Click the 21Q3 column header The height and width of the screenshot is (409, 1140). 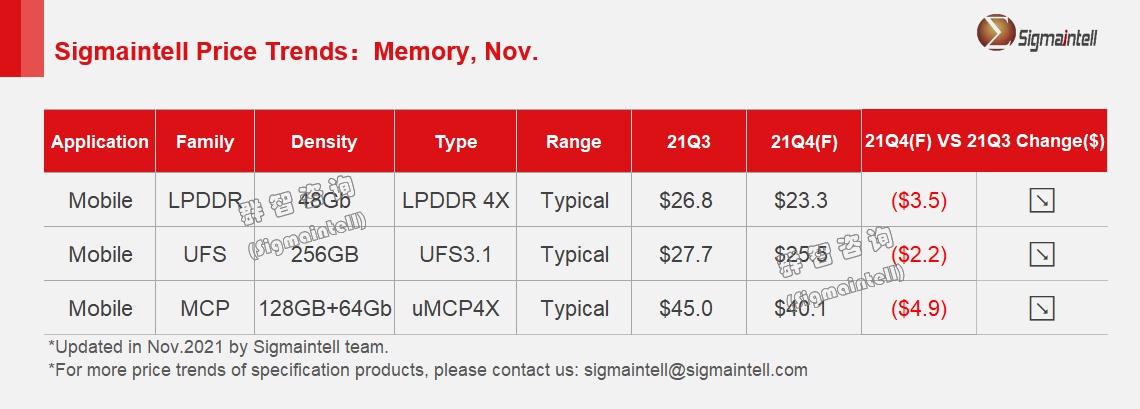pyautogui.click(x=689, y=142)
